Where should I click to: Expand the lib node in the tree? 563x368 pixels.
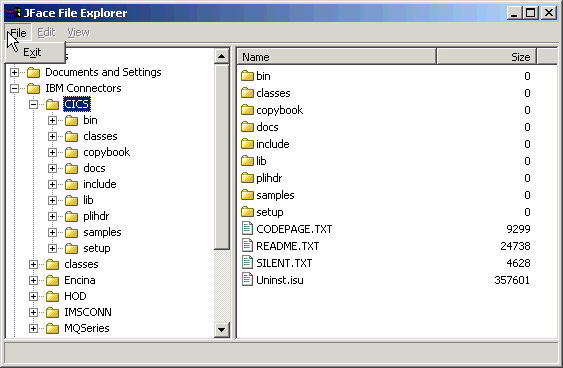click(52, 200)
